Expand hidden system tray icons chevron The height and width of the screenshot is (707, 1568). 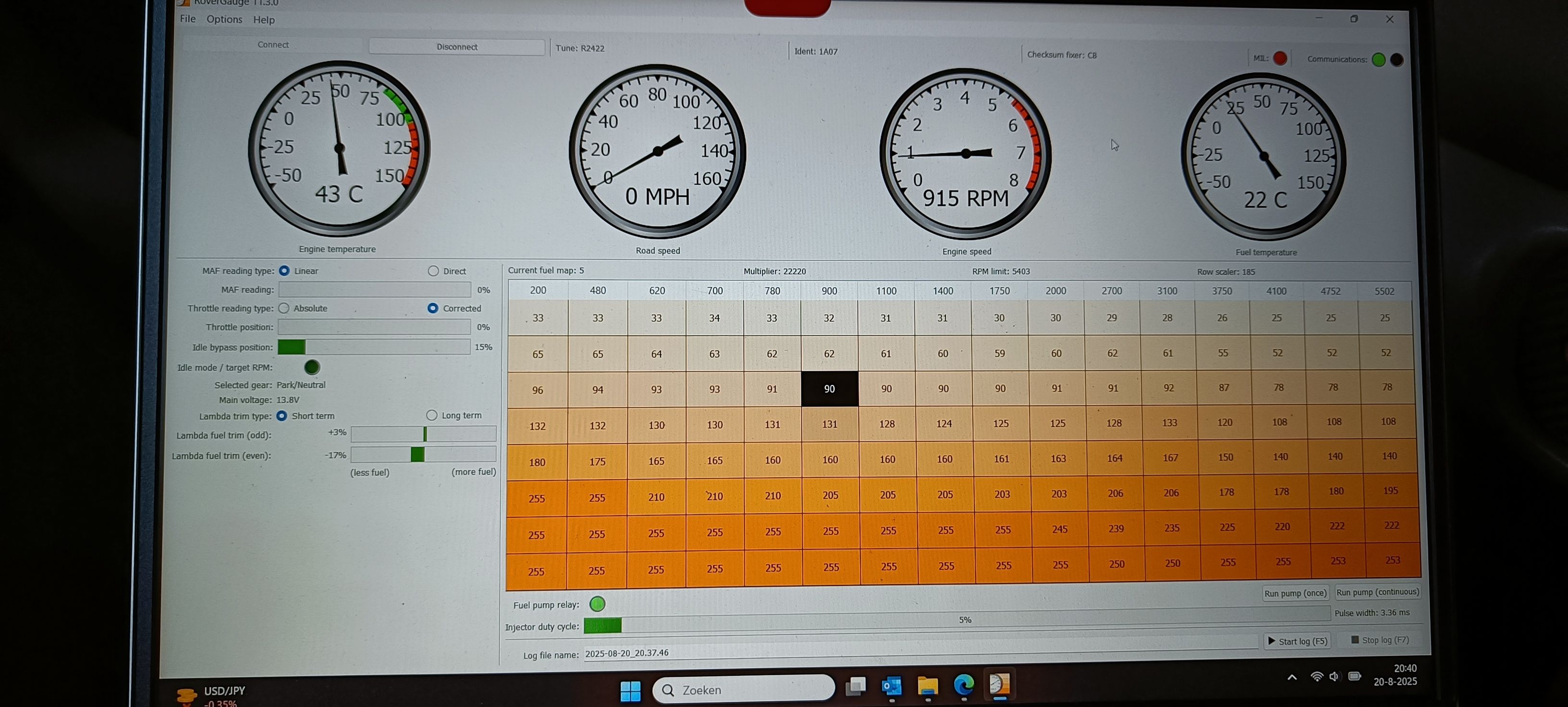[1292, 677]
